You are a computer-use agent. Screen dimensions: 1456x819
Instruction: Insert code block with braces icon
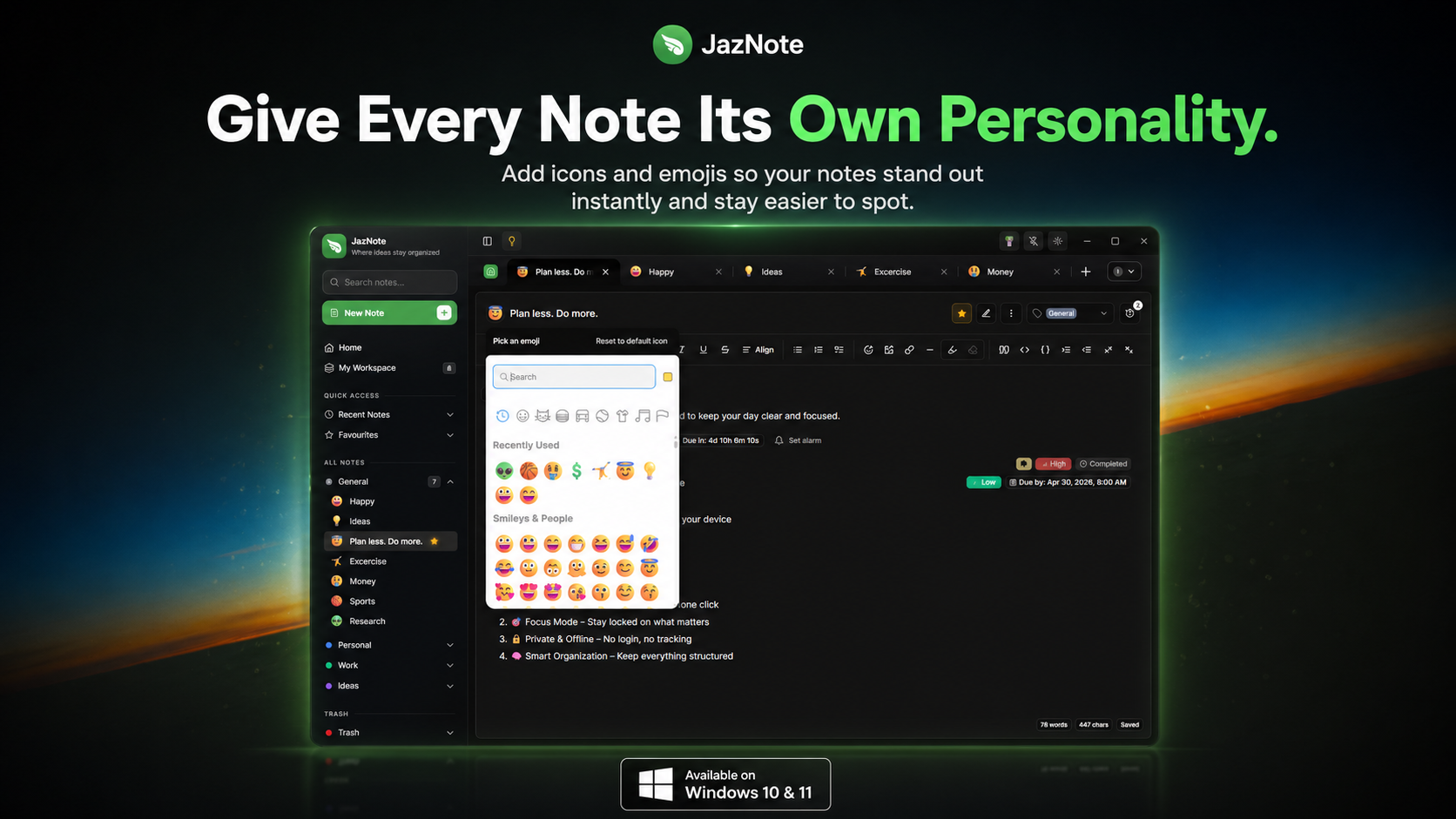pyautogui.click(x=1045, y=350)
